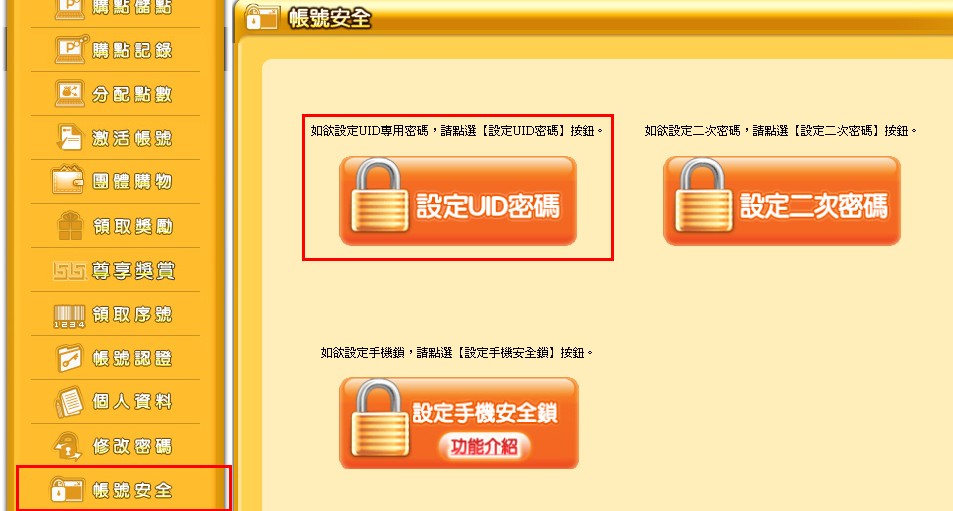The width and height of the screenshot is (953, 511).
Task: Click padlock image on 設定二次密碼 button
Action: tap(703, 195)
